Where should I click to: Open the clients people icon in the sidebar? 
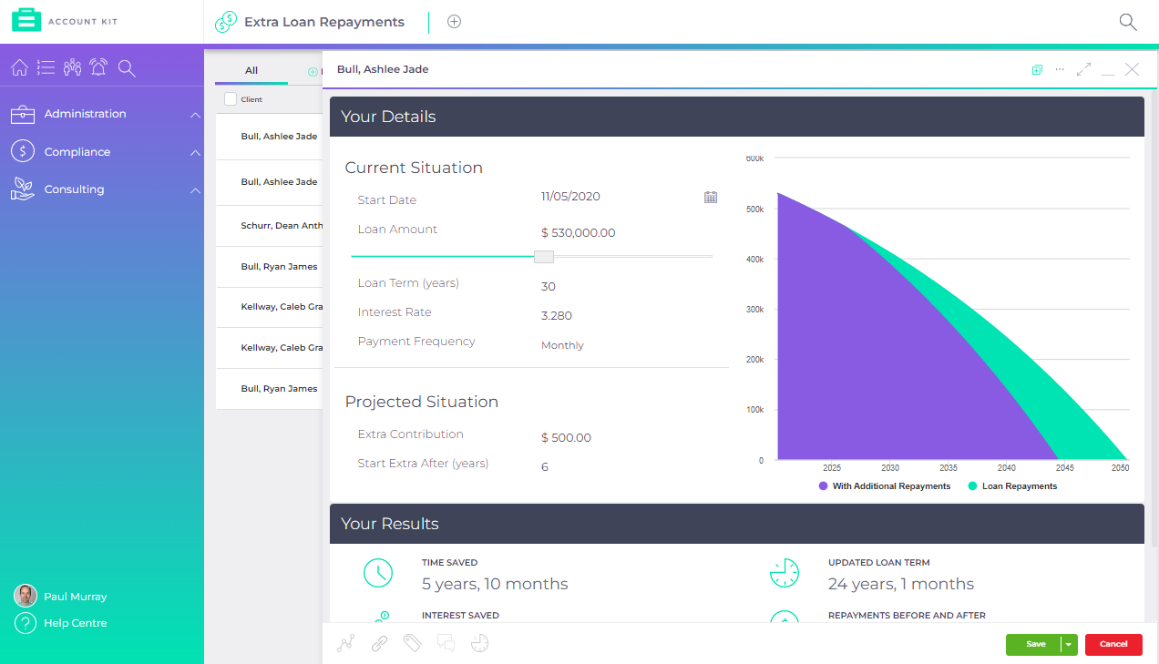click(71, 67)
